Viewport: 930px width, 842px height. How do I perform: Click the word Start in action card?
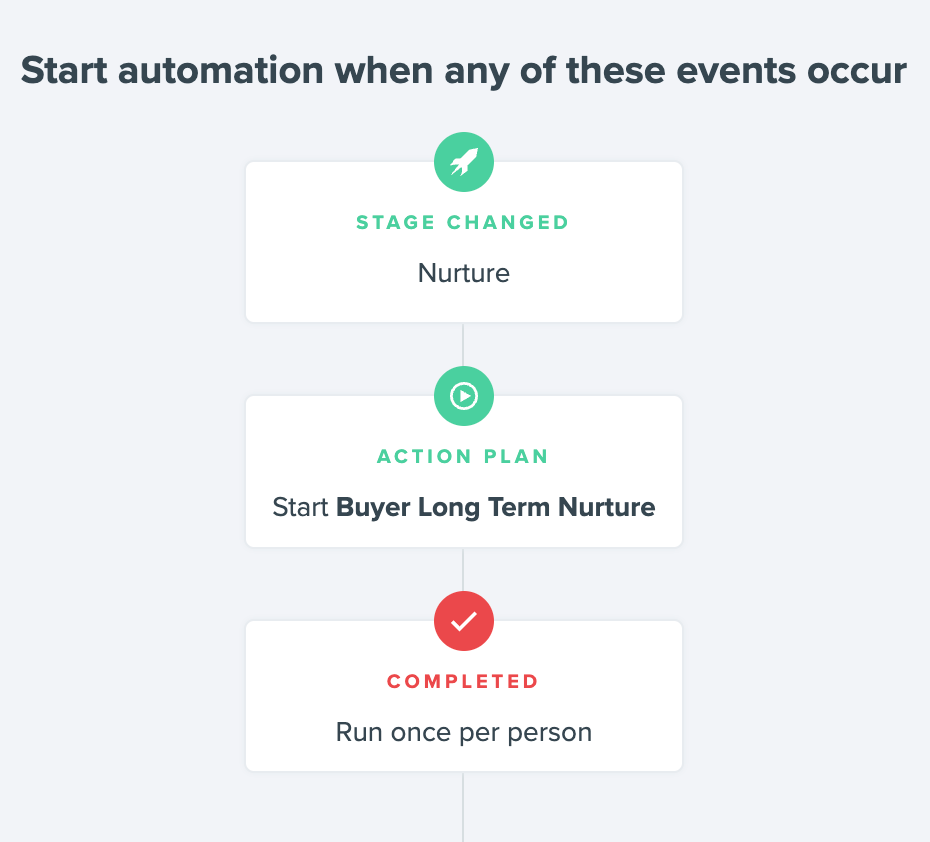coord(300,508)
